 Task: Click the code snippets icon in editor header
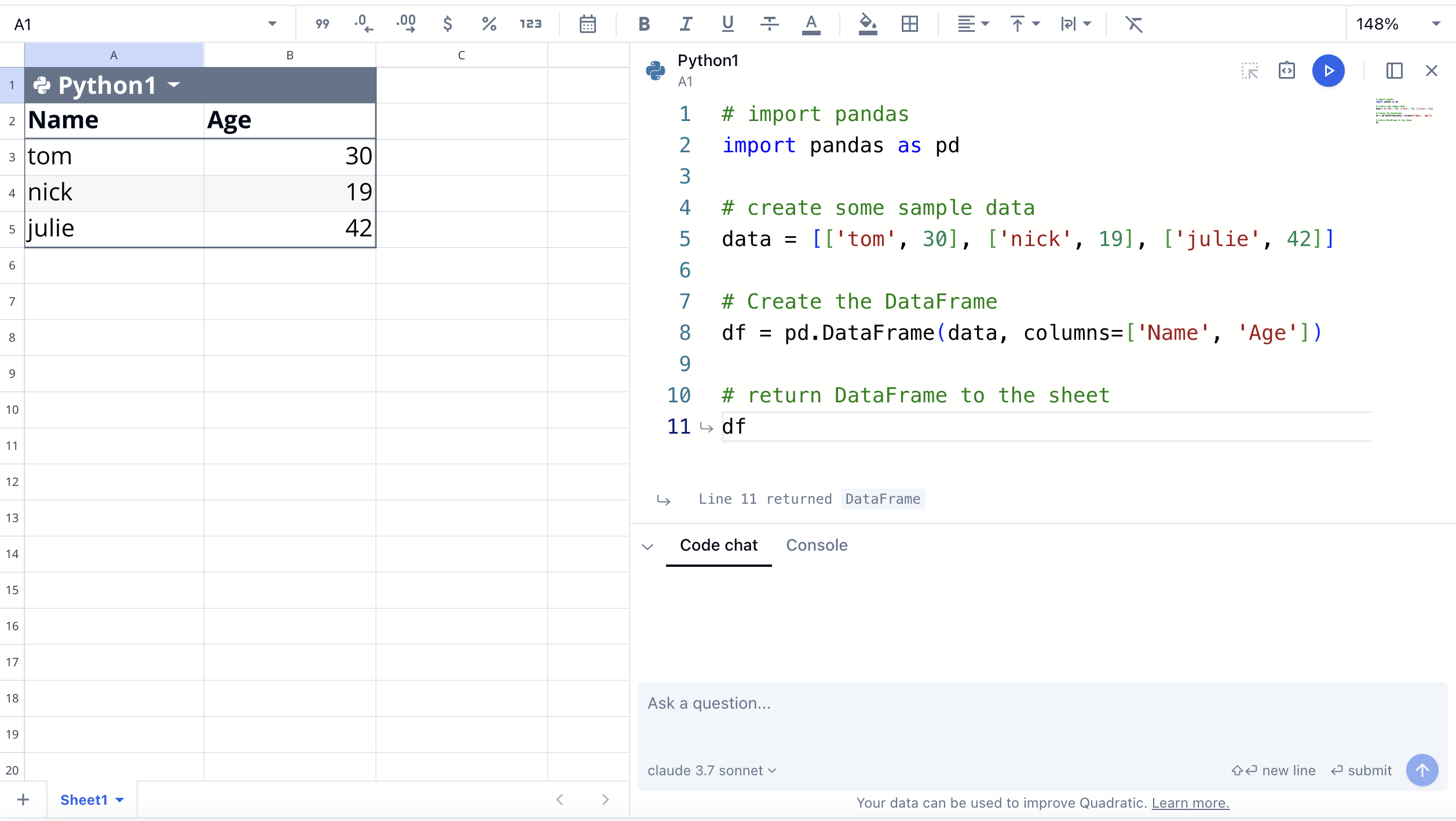point(1286,71)
